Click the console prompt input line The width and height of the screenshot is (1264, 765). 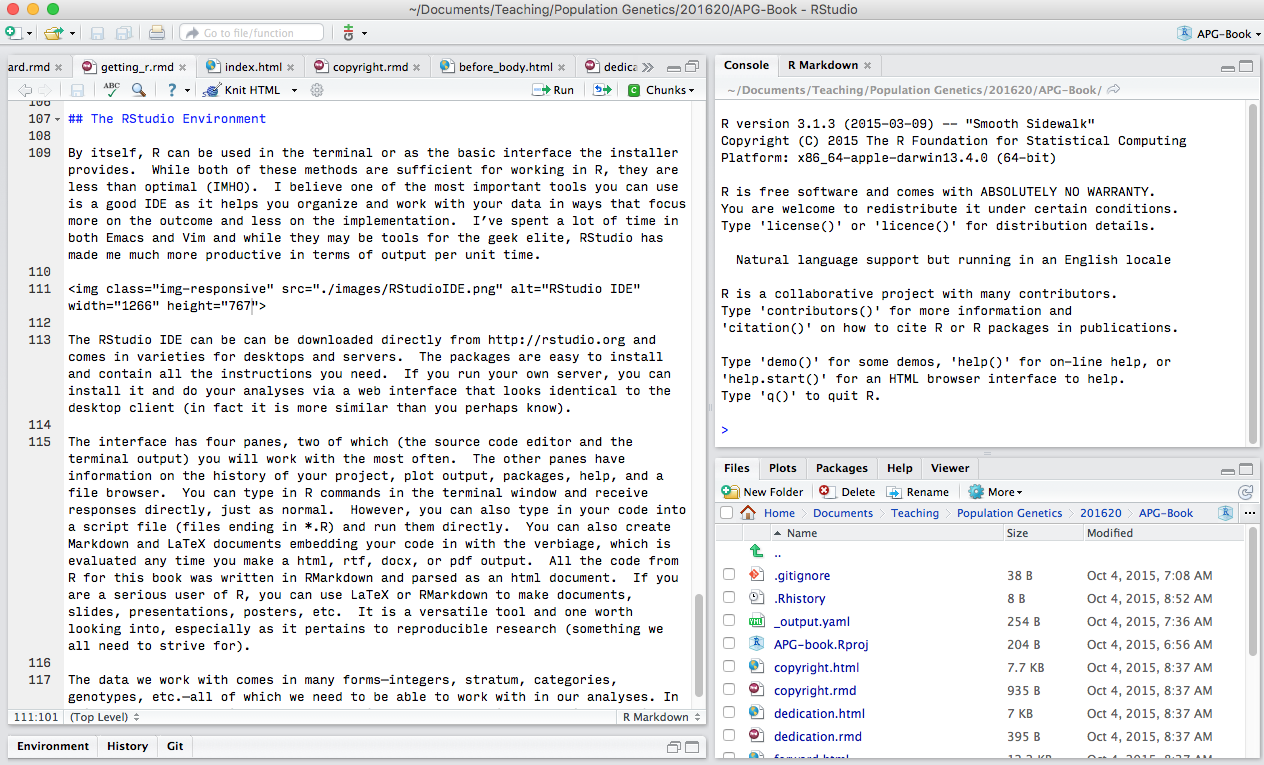[980, 430]
